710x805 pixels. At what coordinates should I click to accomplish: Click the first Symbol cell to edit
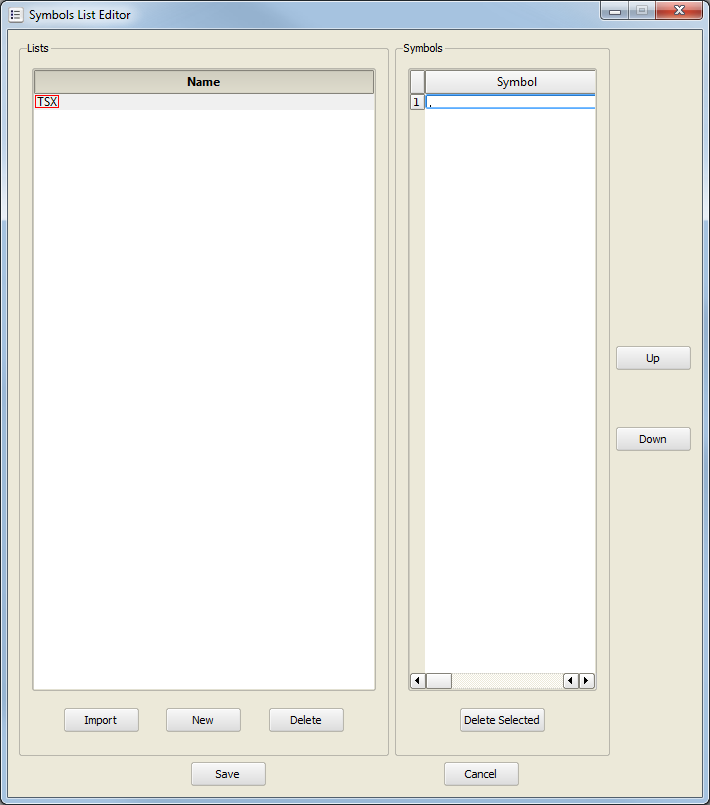point(510,102)
